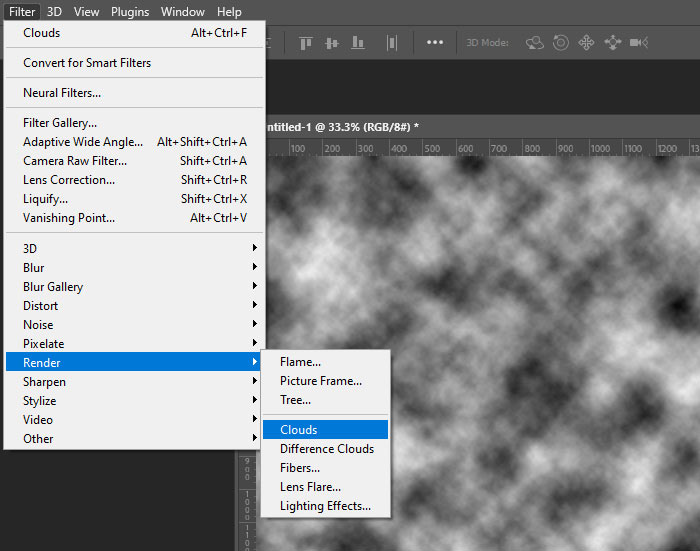Image resolution: width=700 pixels, height=551 pixels.
Task: Choose Difference Clouds from Render submenu
Action: pyautogui.click(x=326, y=449)
